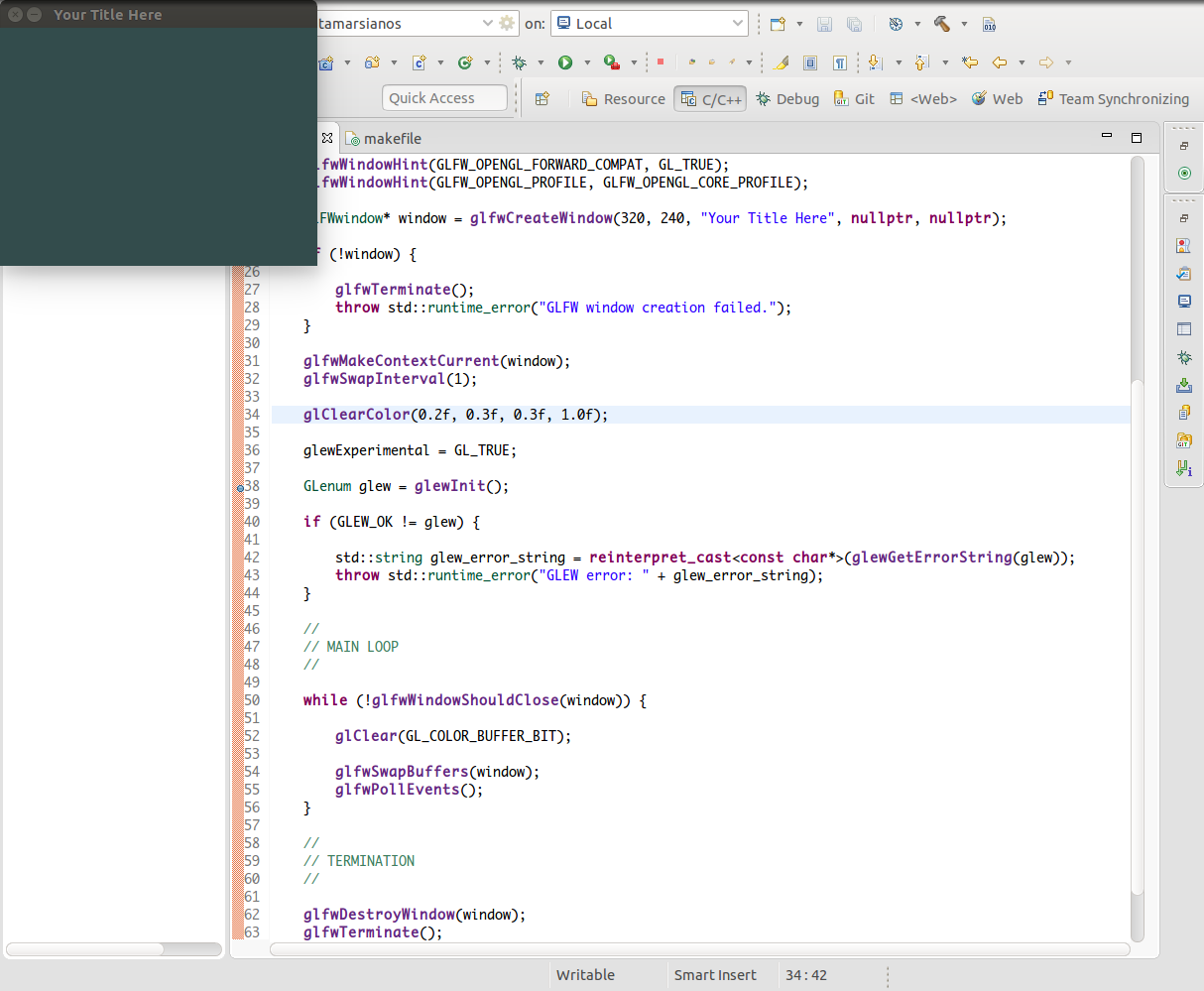
Task: Open launch configuration settings gear
Action: tap(507, 24)
